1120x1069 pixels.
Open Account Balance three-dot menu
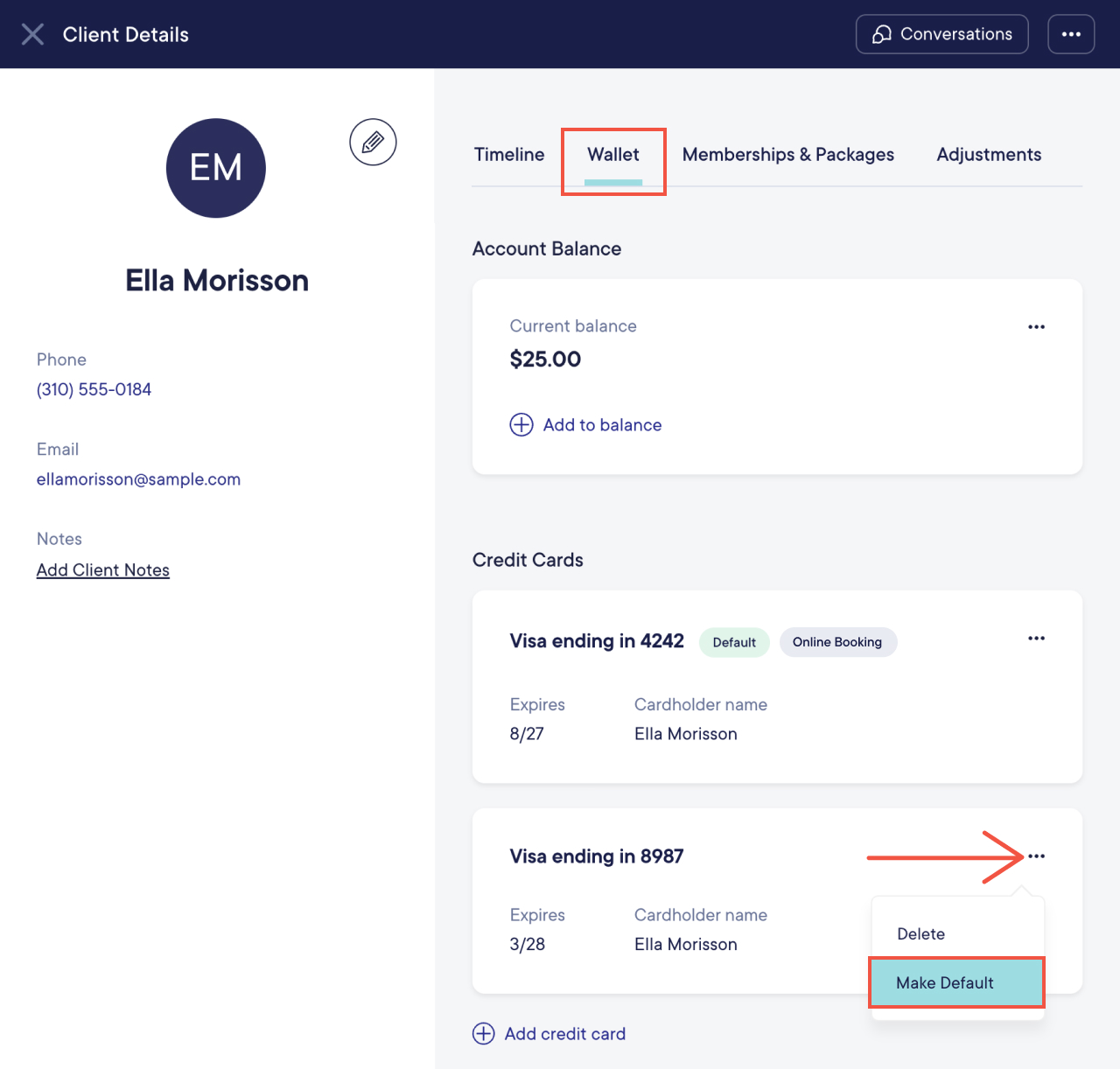coord(1036,326)
